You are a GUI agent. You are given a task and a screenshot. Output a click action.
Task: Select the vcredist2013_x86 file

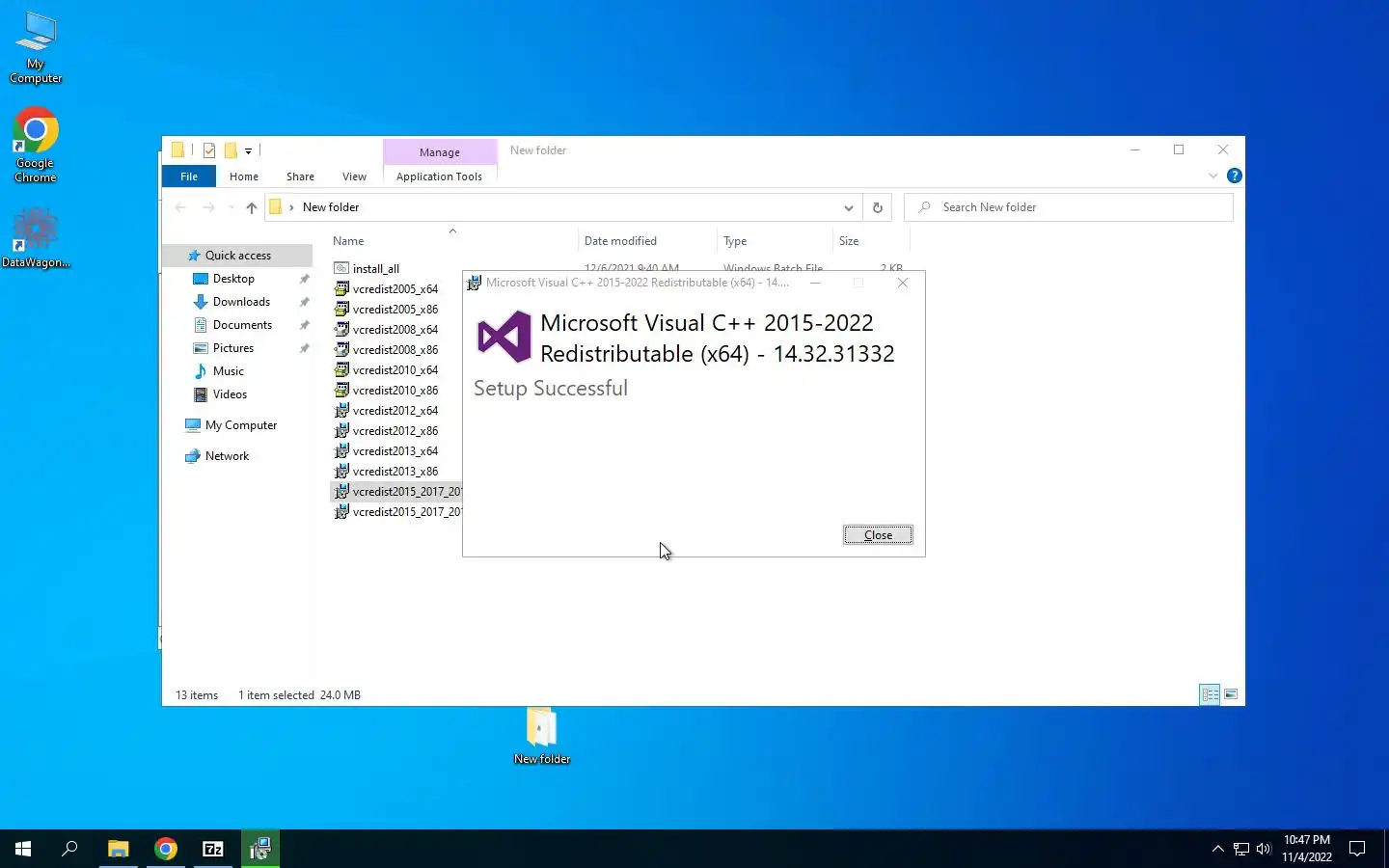click(x=395, y=472)
